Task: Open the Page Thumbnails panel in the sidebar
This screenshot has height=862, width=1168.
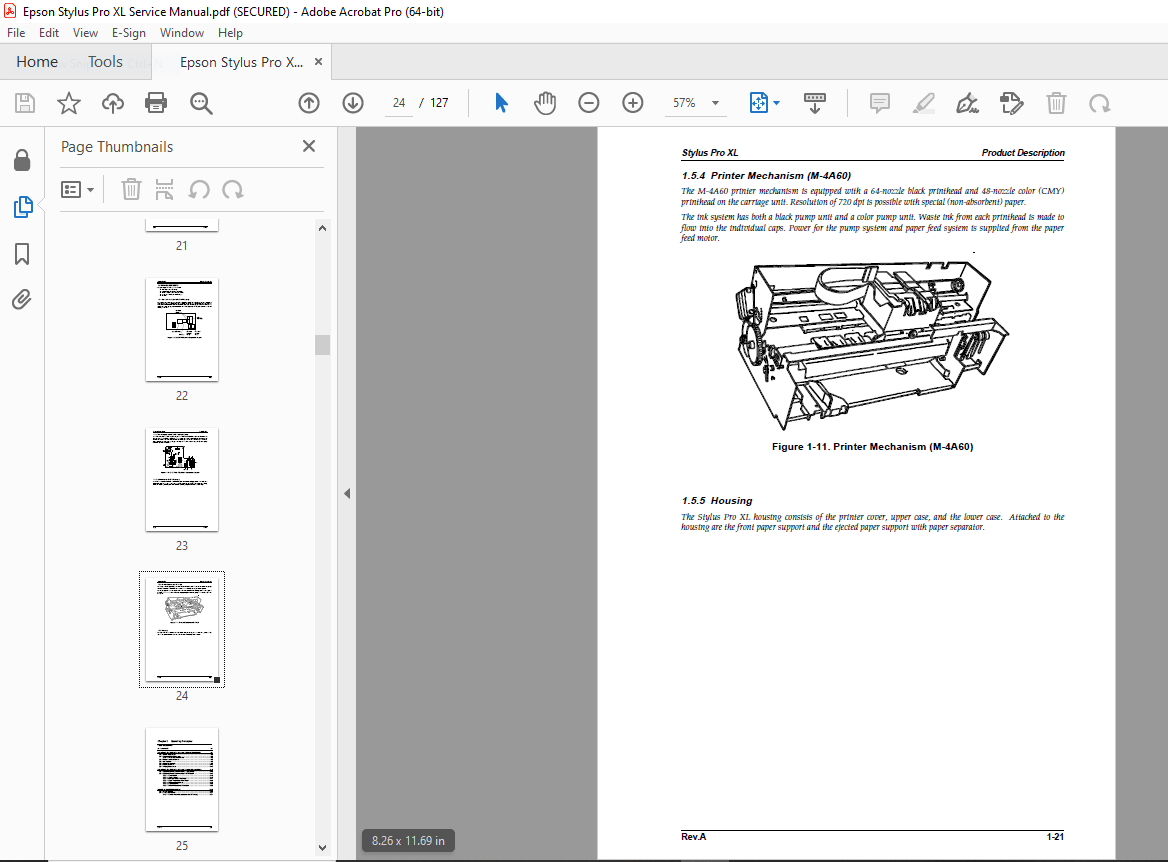Action: [24, 207]
